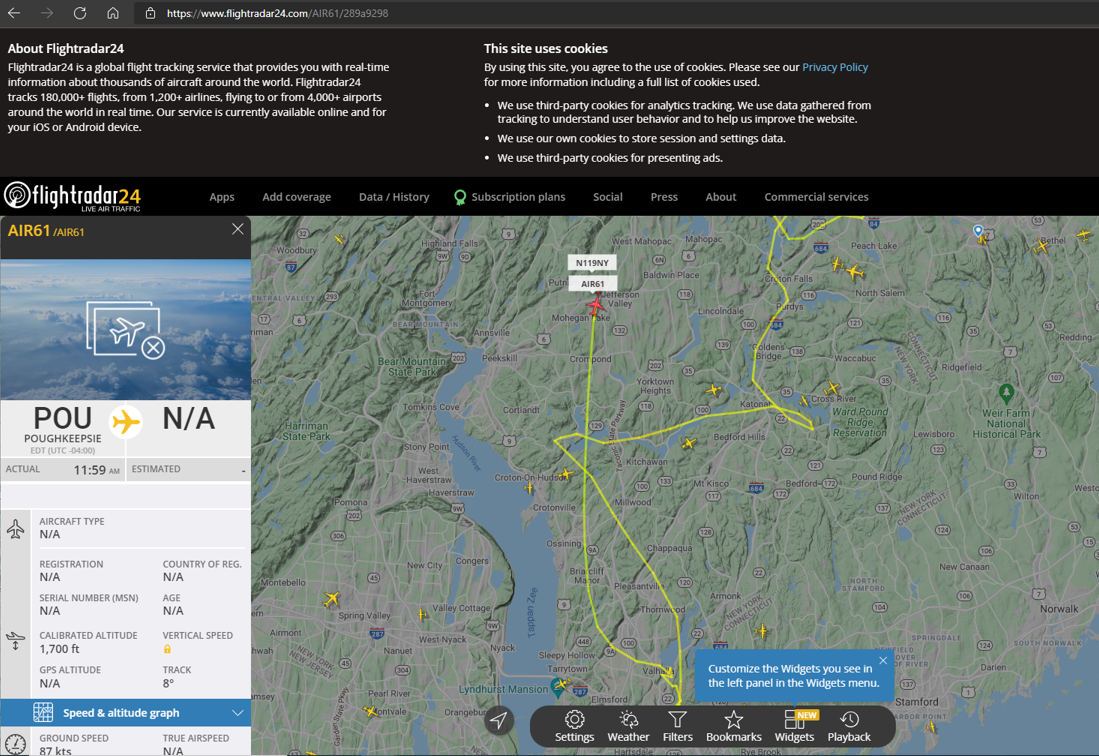Open the Widgets menu
Image resolution: width=1099 pixels, height=756 pixels.
(794, 726)
